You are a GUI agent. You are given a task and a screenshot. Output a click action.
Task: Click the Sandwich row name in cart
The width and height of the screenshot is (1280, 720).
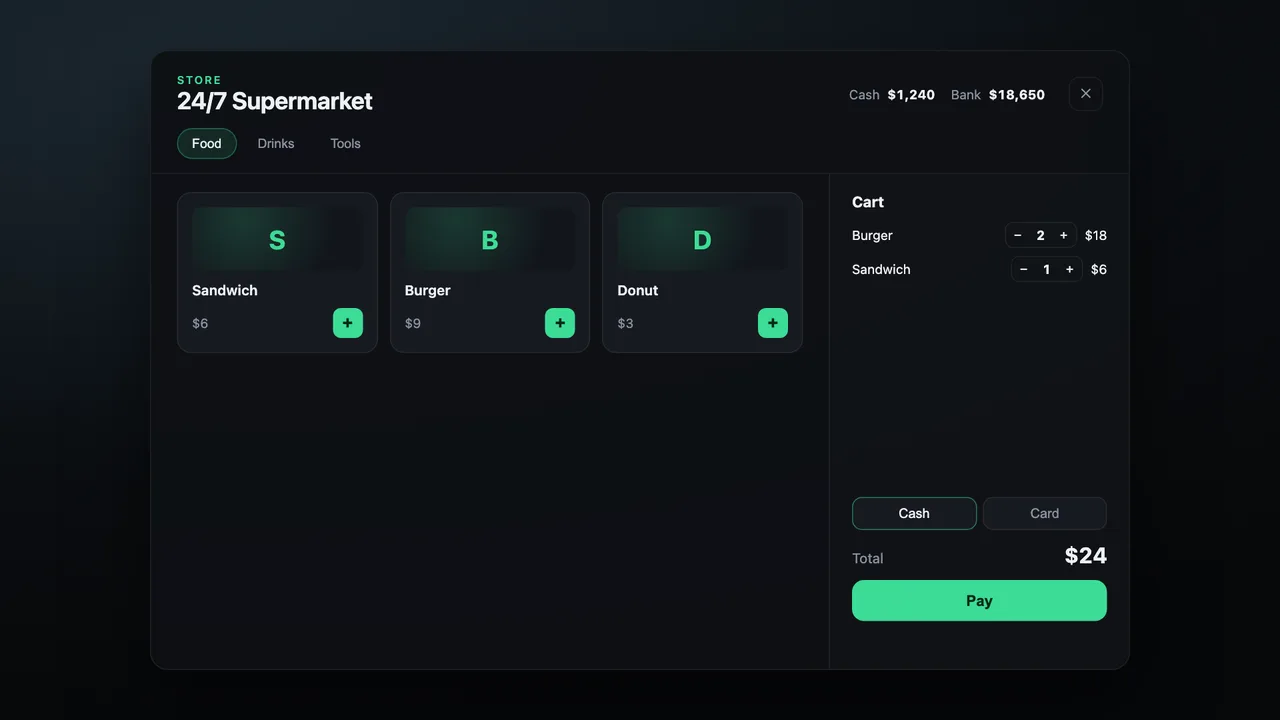click(881, 269)
